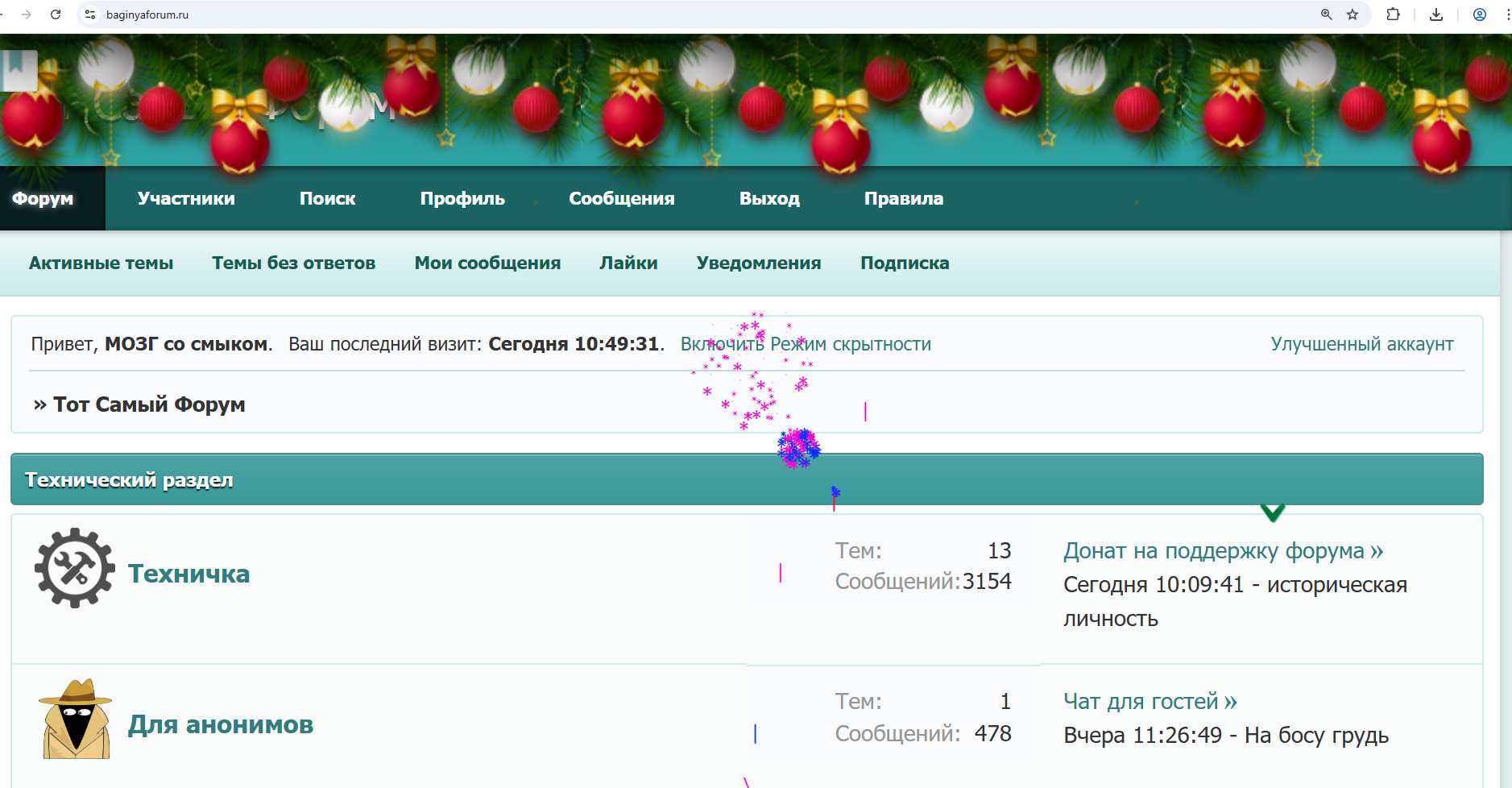Reload the page with the browser refresh icon
This screenshot has height=788, width=1512.
(x=56, y=15)
